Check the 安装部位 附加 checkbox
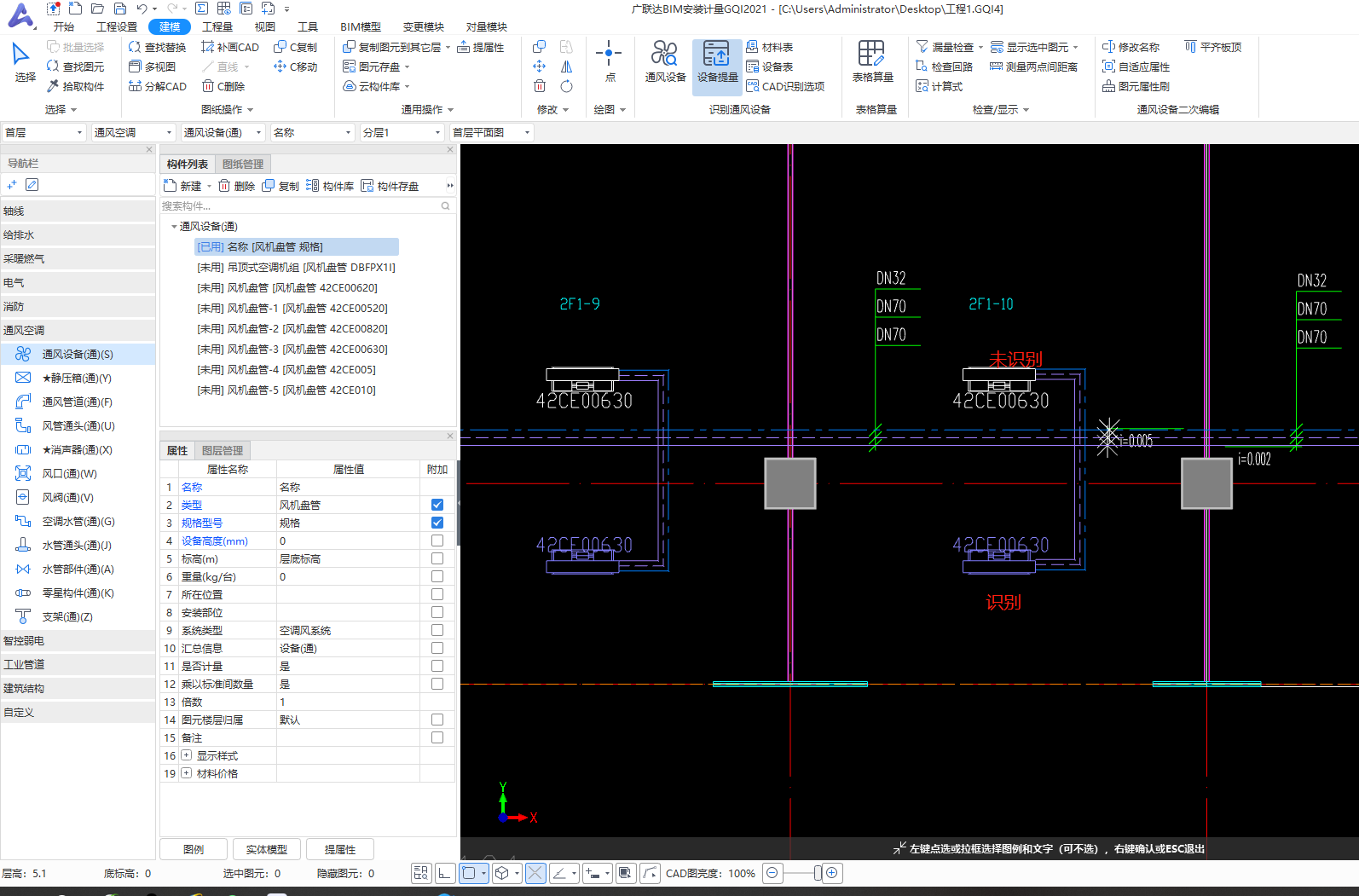Screen dimensions: 1359x896 [437, 612]
